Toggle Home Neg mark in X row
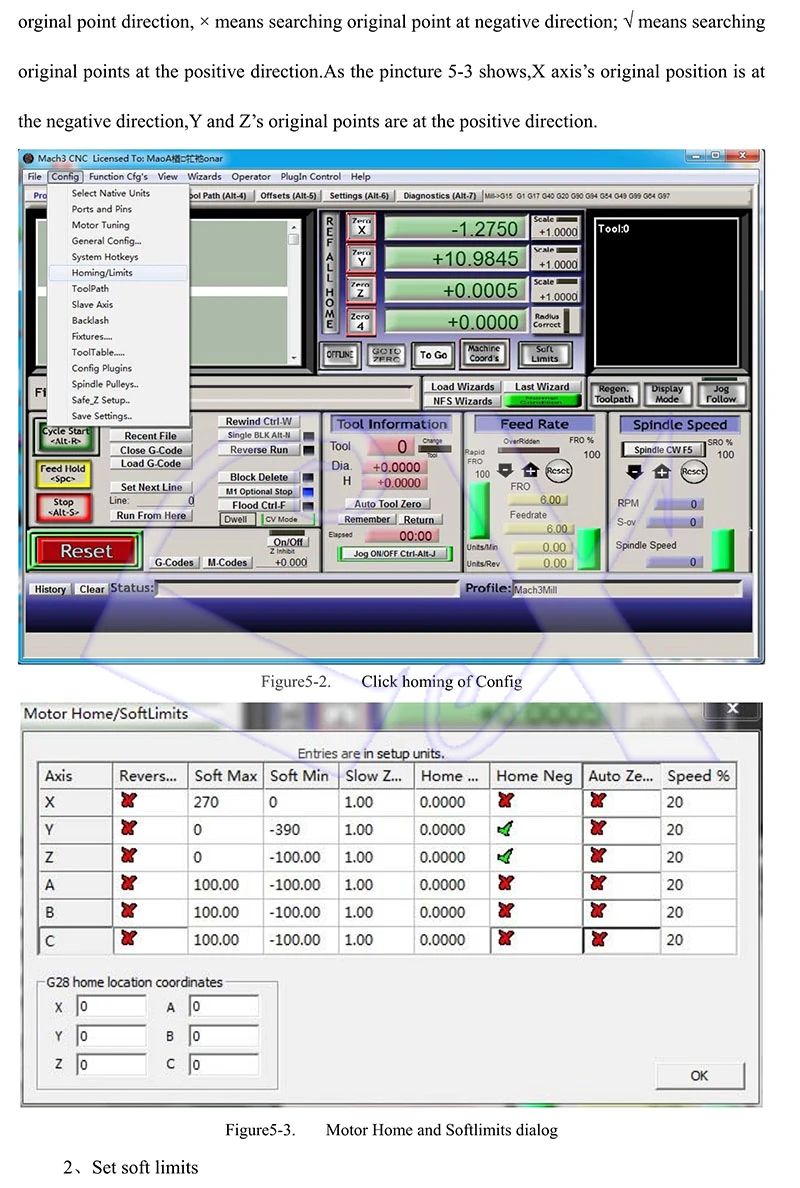Viewport: 800px width, 1188px height. point(505,800)
